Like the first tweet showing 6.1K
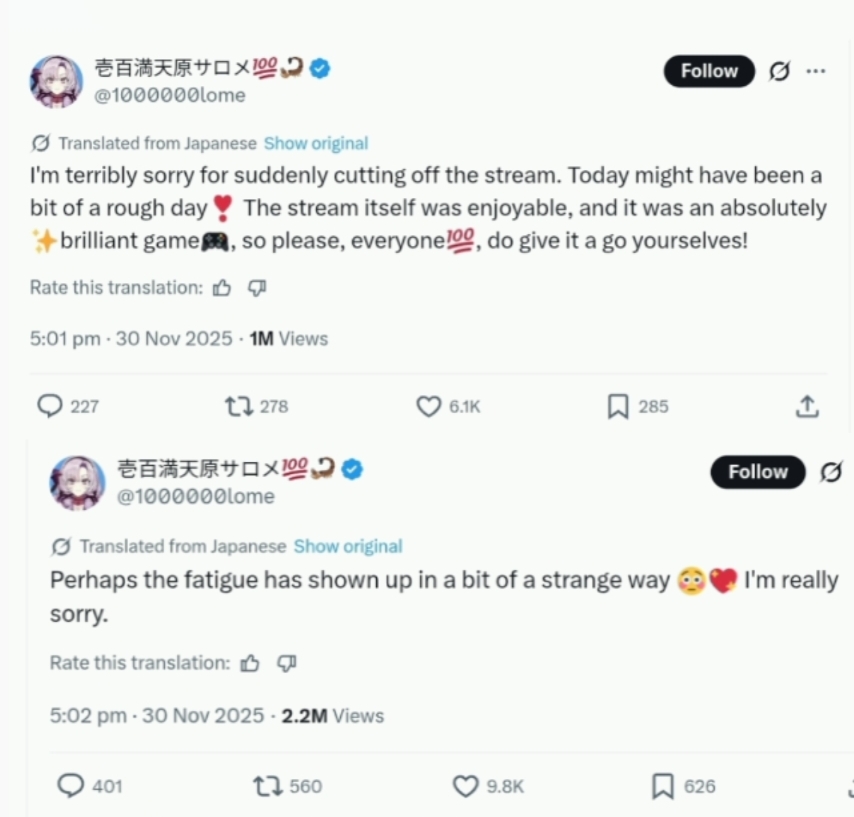Image resolution: width=854 pixels, height=817 pixels. 429,406
